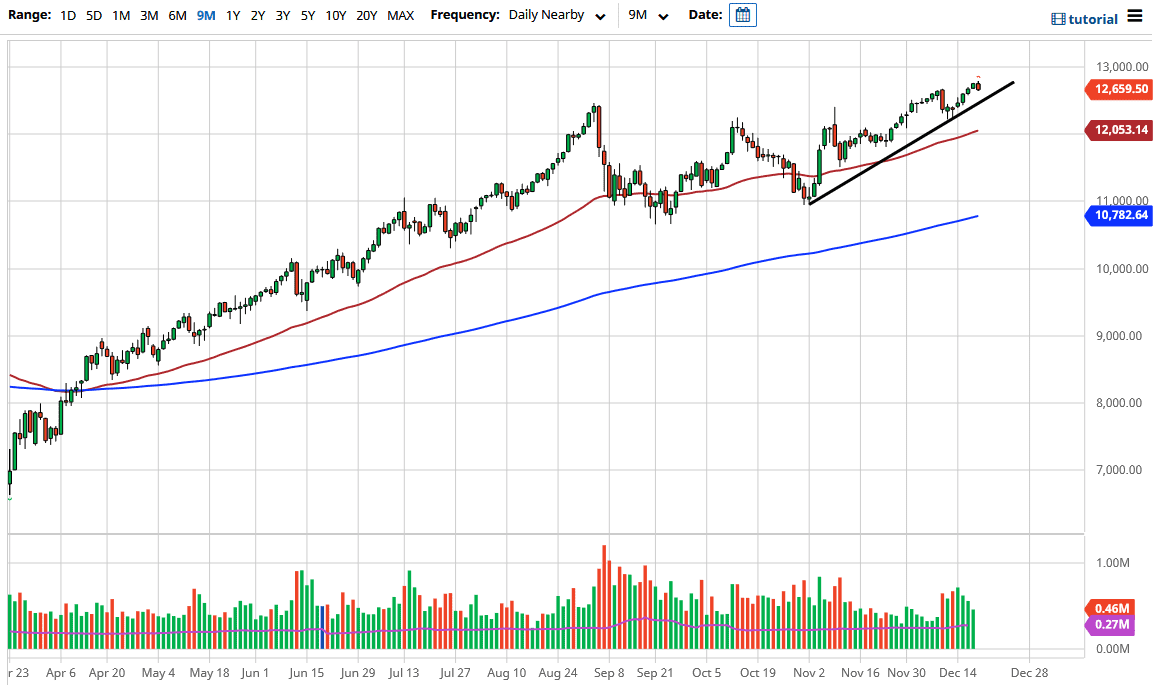
Task: Click the 10,782.64 blue average label
Action: [x=1120, y=215]
